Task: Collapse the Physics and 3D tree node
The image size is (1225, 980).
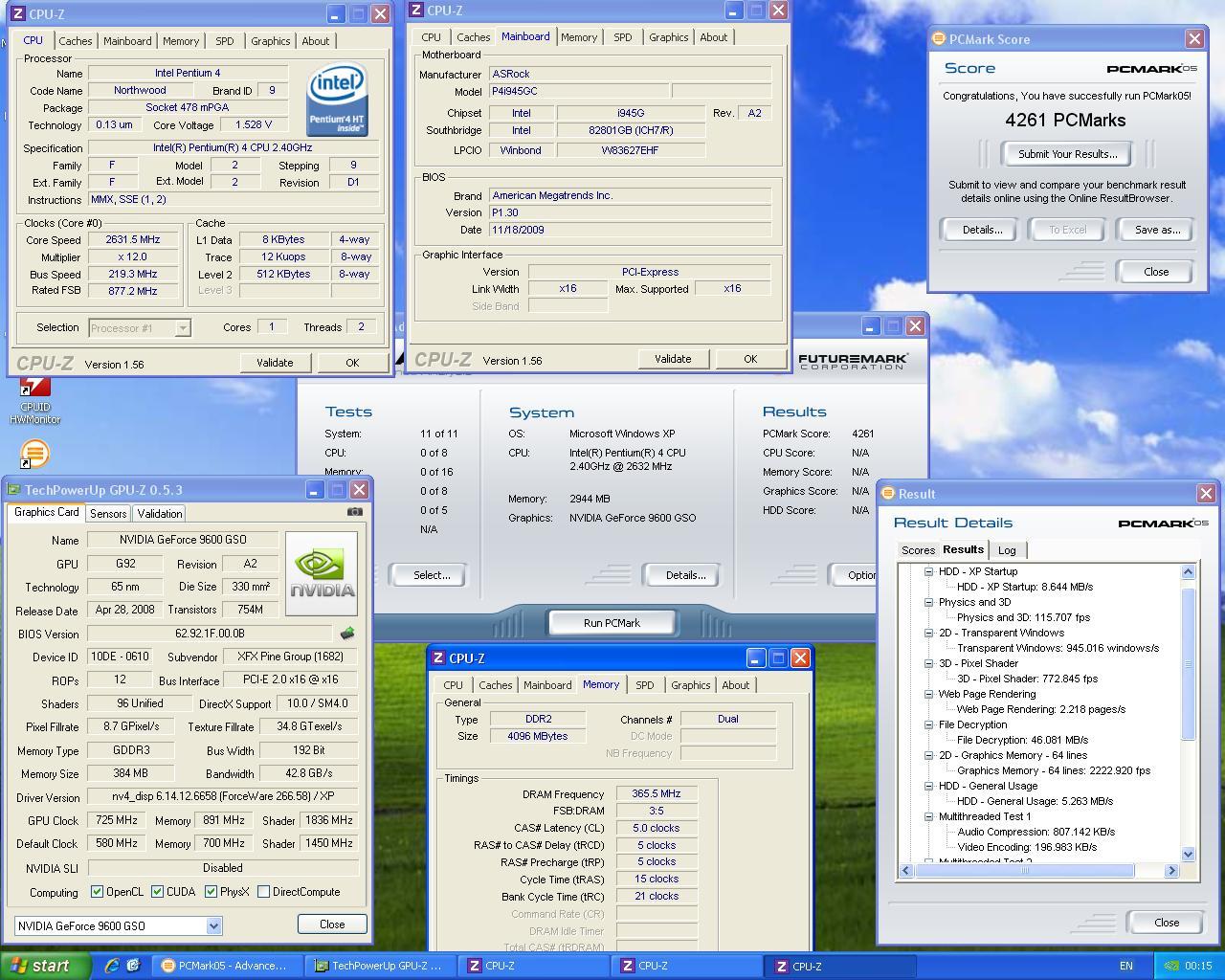Action: (x=928, y=602)
